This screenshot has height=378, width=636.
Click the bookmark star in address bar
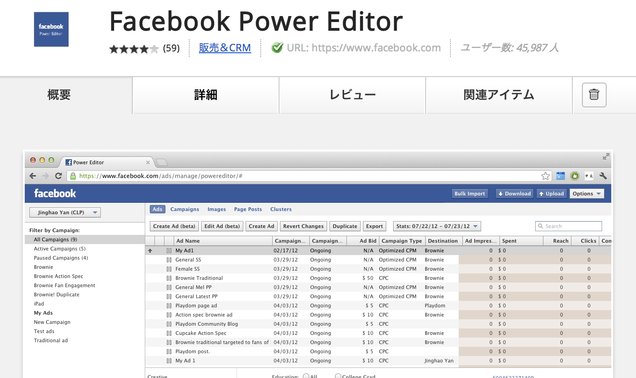point(545,176)
